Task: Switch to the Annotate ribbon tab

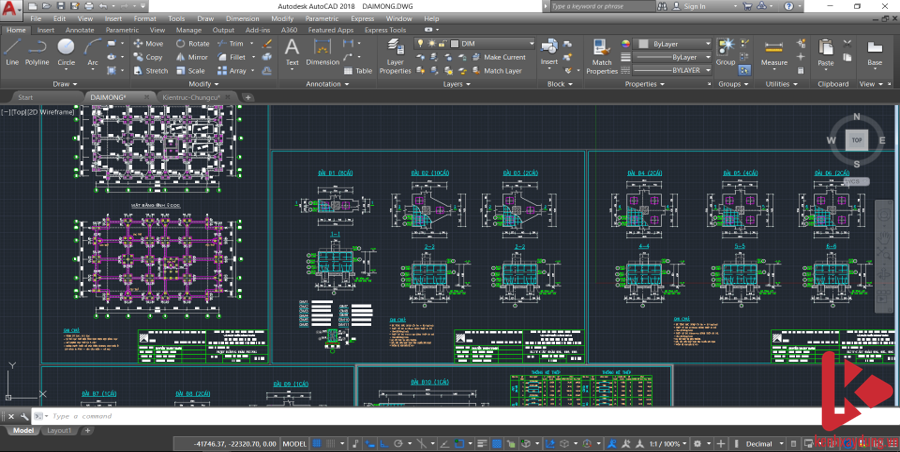Action: click(79, 30)
